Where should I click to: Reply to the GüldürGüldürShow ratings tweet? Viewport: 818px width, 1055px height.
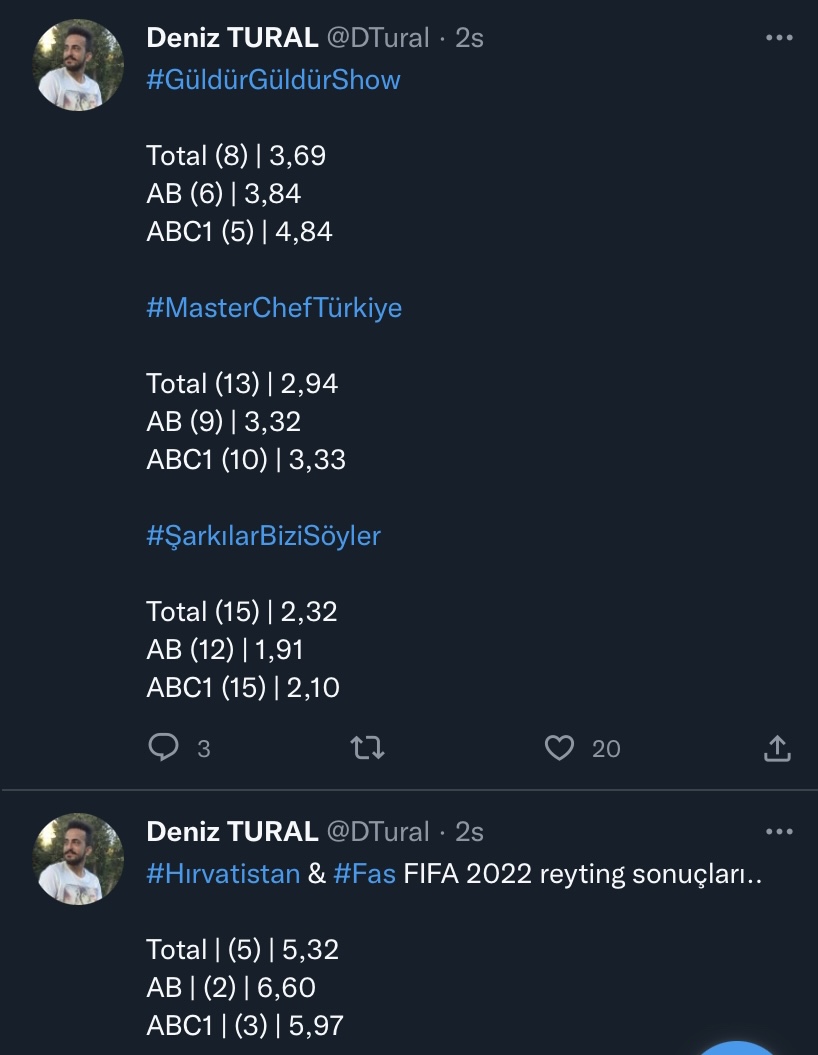pyautogui.click(x=163, y=748)
